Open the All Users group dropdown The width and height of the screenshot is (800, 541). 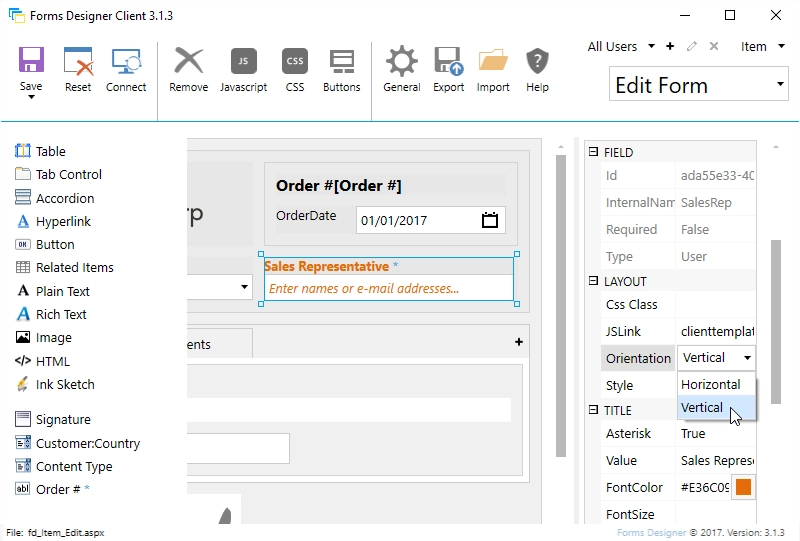(x=650, y=47)
